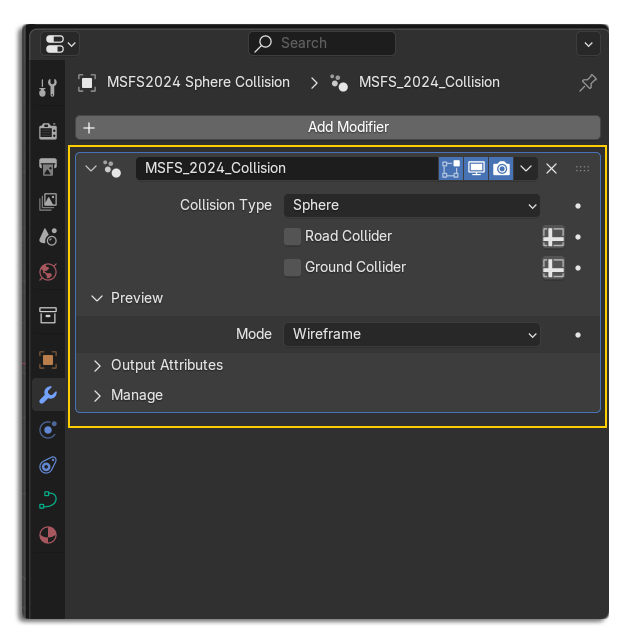Edit the modifier name MSFS_2024_Collision field
This screenshot has width=639, height=643.
pyautogui.click(x=287, y=169)
